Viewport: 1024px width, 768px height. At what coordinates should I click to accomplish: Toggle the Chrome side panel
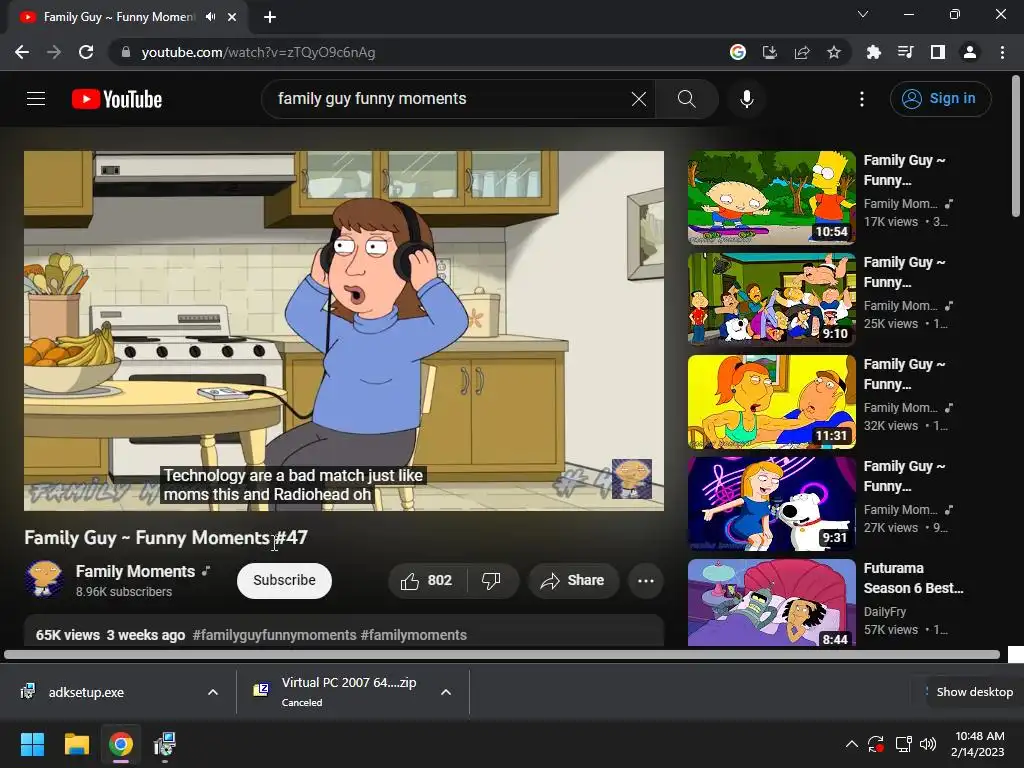(x=938, y=52)
